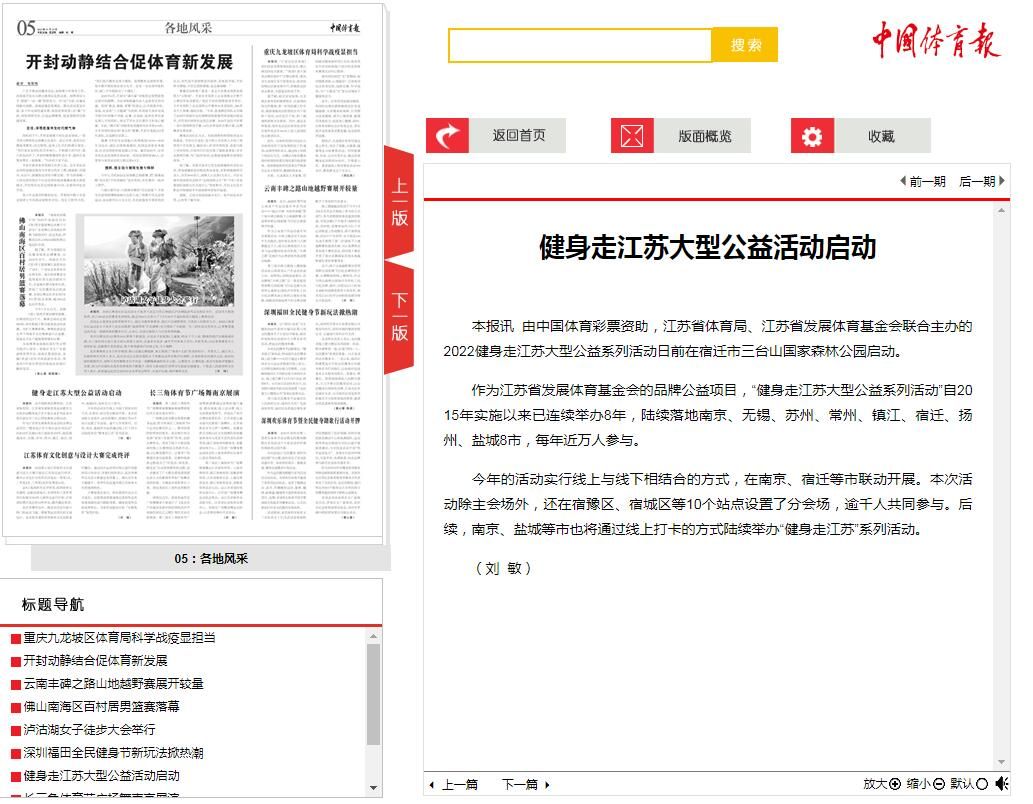Open 深圳福田全民健身节新玩法掀热潮 in the title list
The width and height of the screenshot is (1033, 804).
coord(113,753)
